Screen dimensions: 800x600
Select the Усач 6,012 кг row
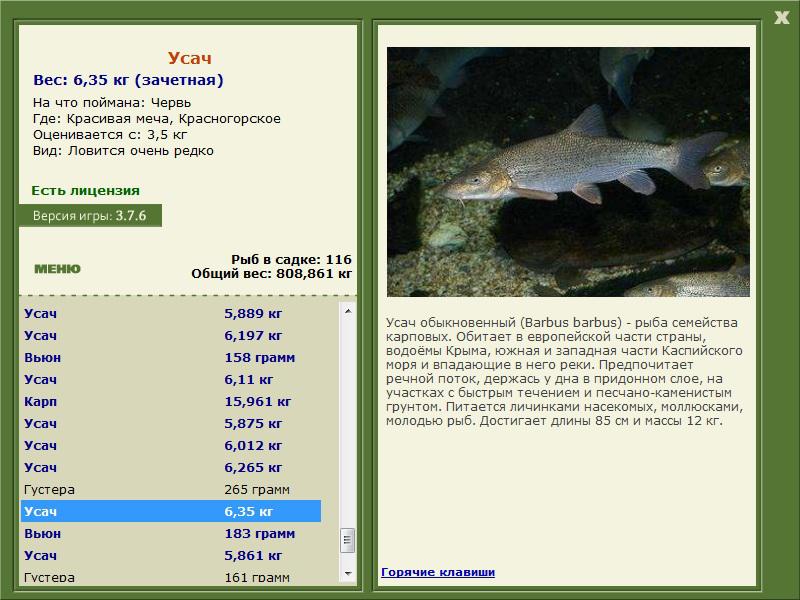[171, 445]
